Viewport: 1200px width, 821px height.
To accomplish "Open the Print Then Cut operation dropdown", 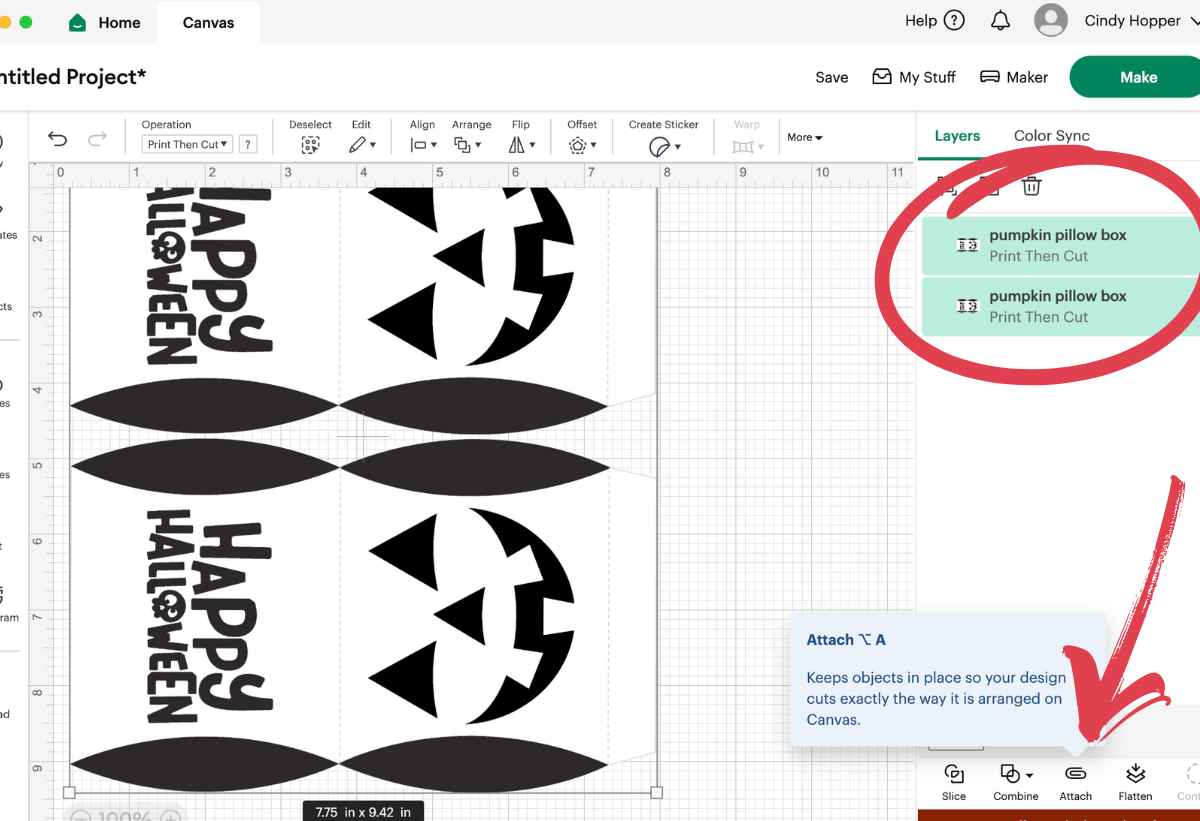I will point(187,144).
